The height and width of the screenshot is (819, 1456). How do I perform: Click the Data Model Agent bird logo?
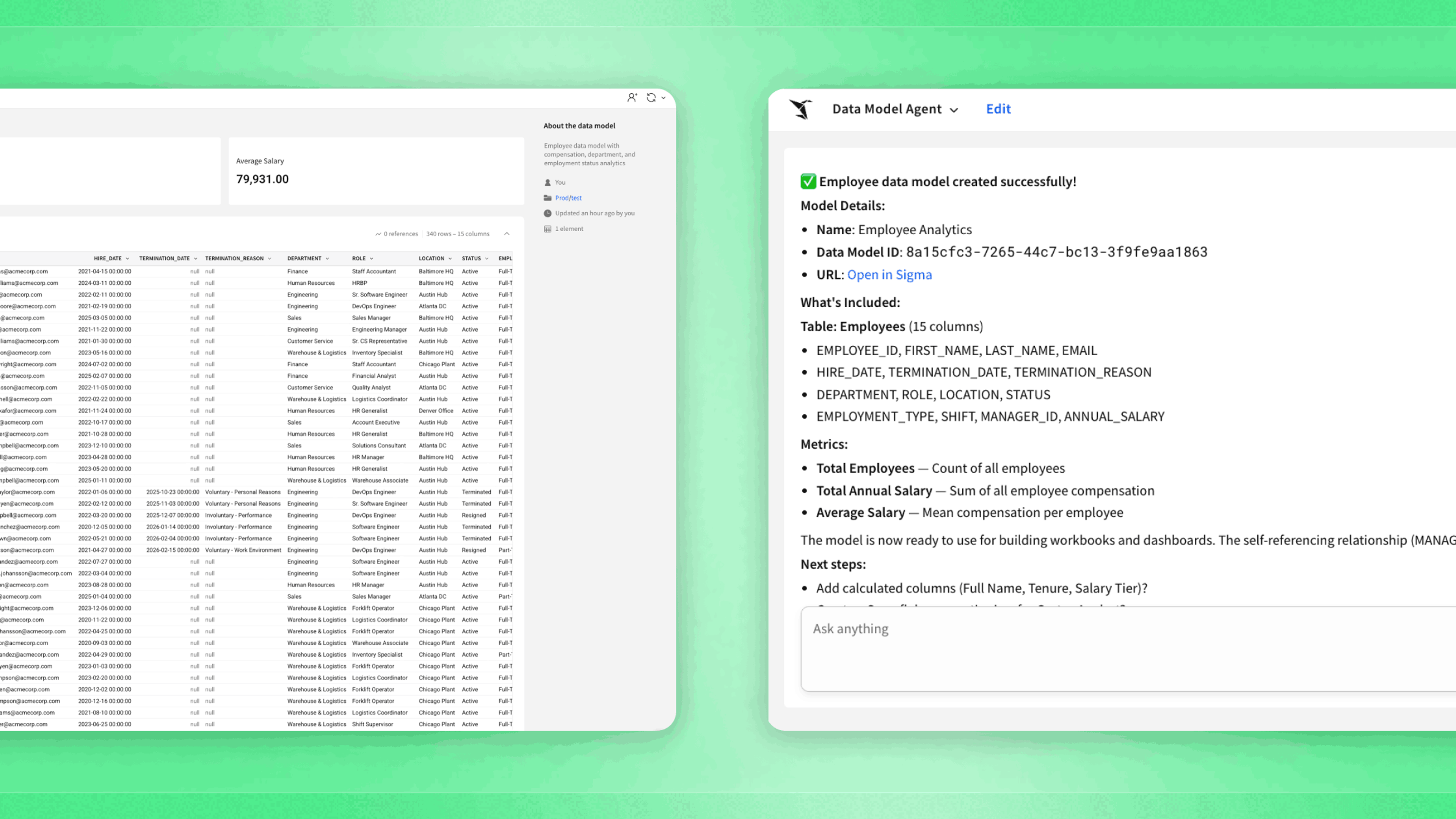(801, 108)
